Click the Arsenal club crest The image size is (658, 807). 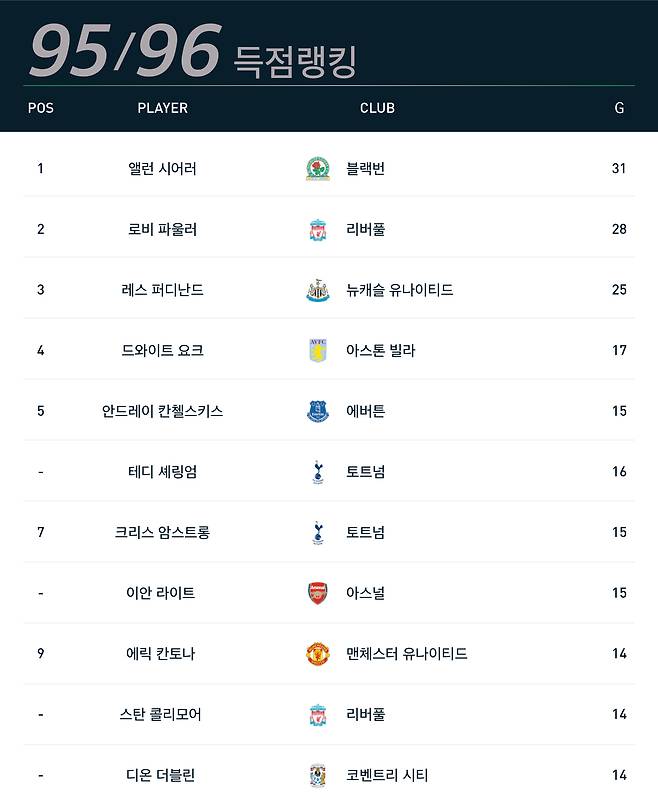tap(318, 593)
